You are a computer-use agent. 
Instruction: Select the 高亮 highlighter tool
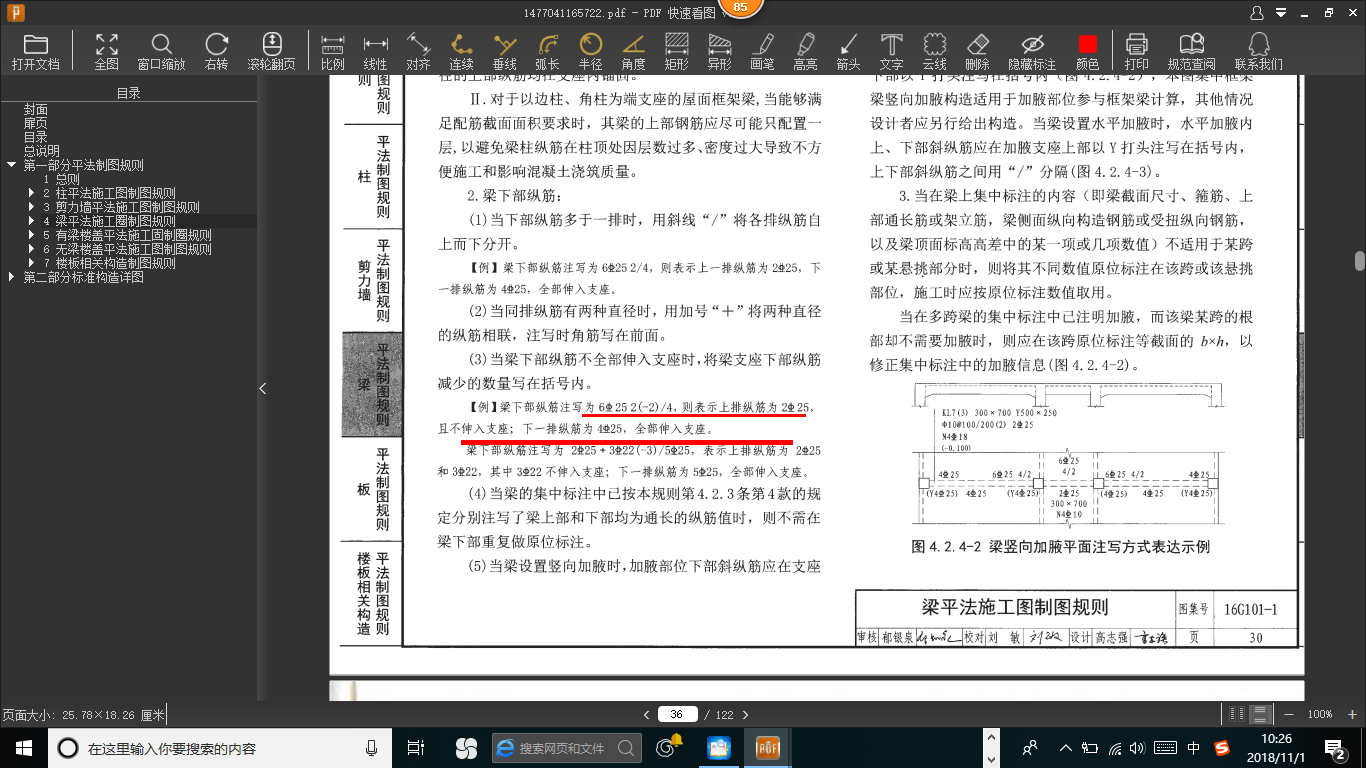805,51
